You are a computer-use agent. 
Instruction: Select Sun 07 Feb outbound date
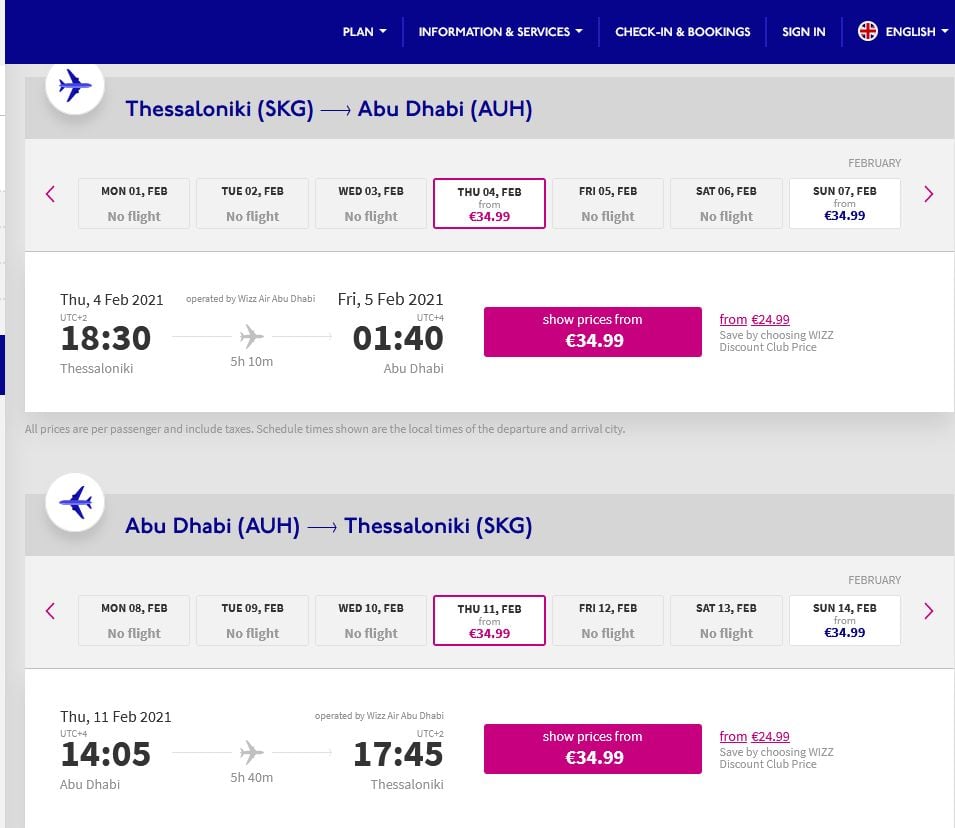tap(845, 203)
